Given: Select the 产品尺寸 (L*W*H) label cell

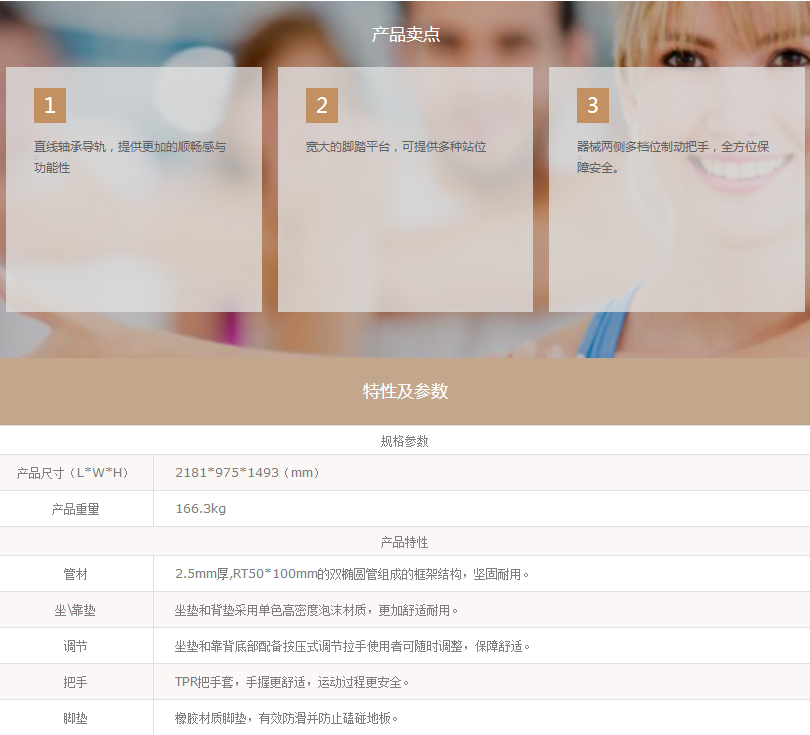Looking at the screenshot, I should coord(76,473).
